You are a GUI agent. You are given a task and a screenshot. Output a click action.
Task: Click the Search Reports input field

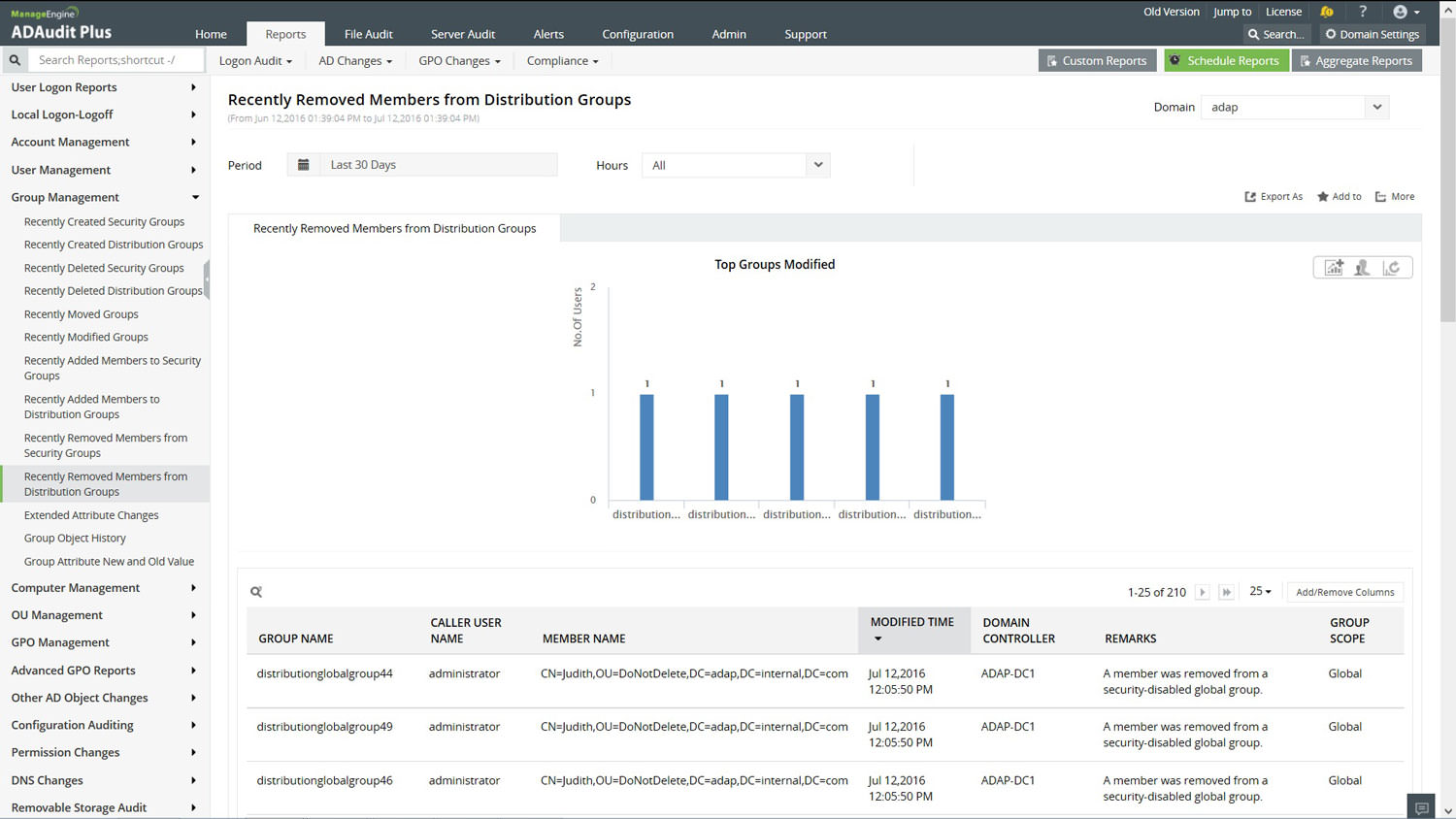tap(116, 60)
